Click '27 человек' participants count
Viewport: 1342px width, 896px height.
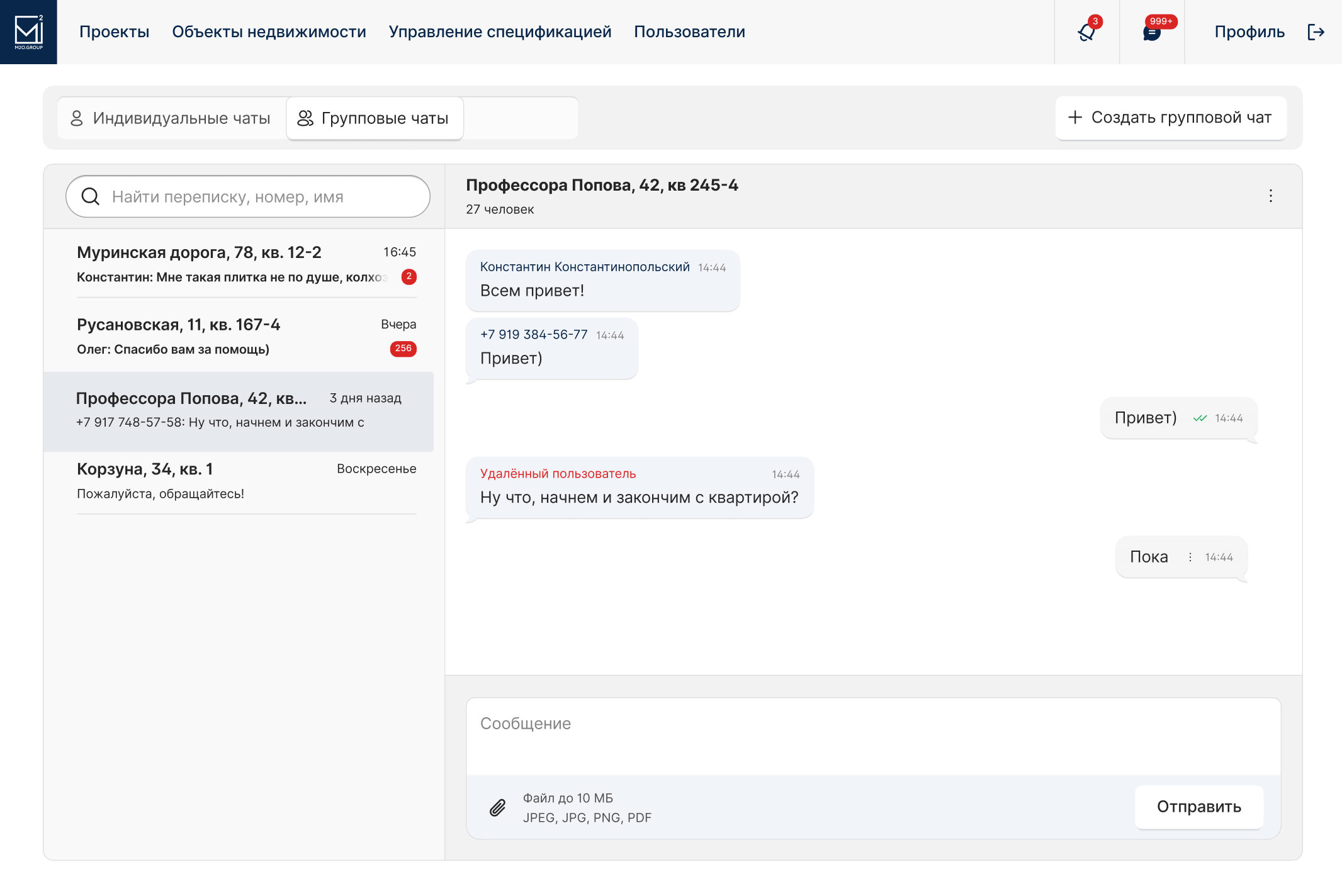(500, 209)
